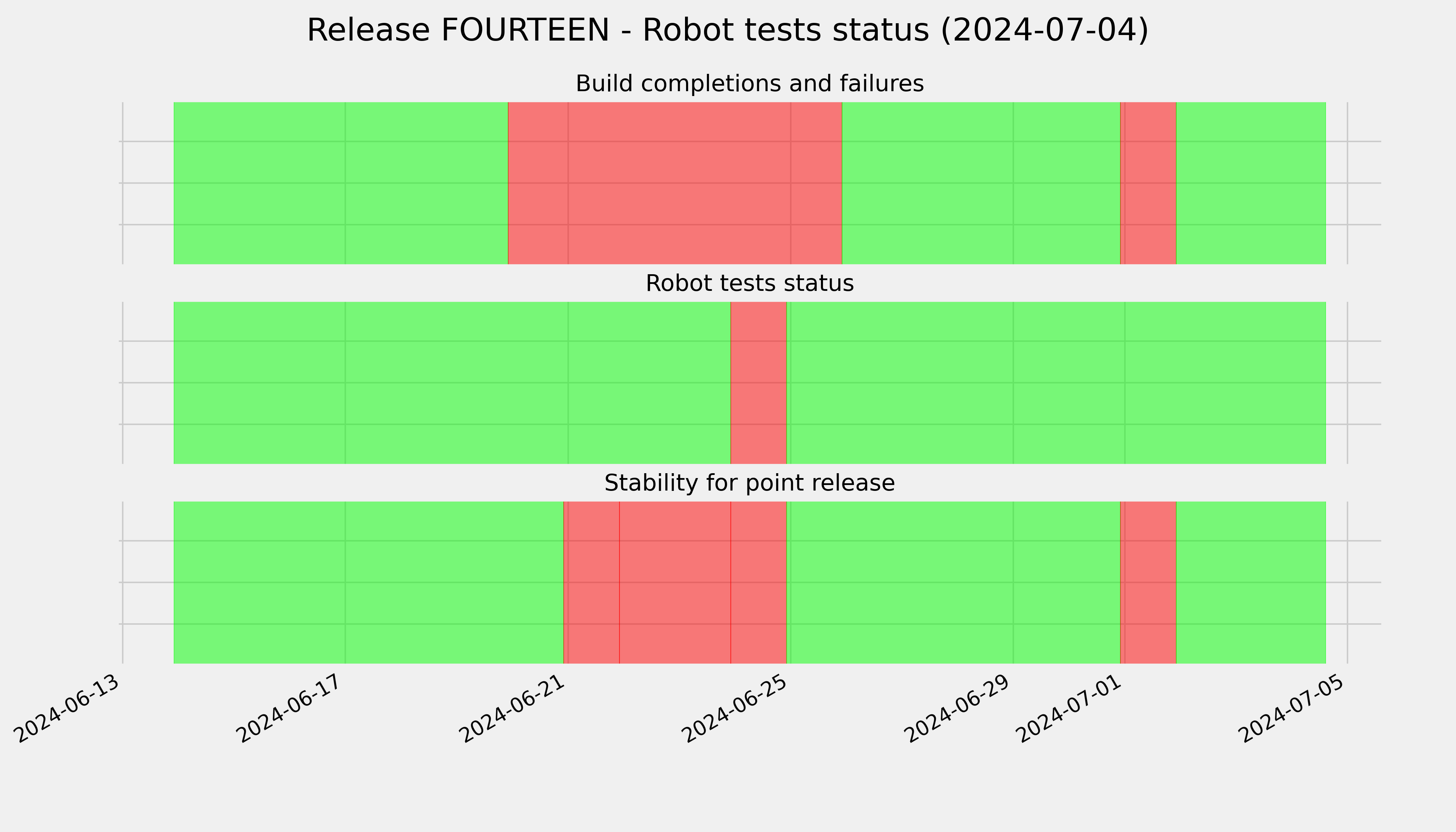The width and height of the screenshot is (1456, 832).
Task: Select final green region in Stability chart
Action: [x=1251, y=582]
